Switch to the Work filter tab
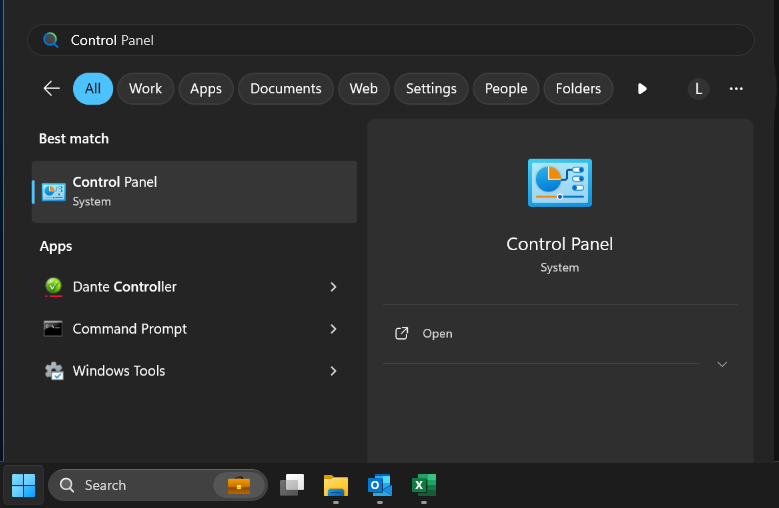Image resolution: width=779 pixels, height=508 pixels. coord(146,89)
